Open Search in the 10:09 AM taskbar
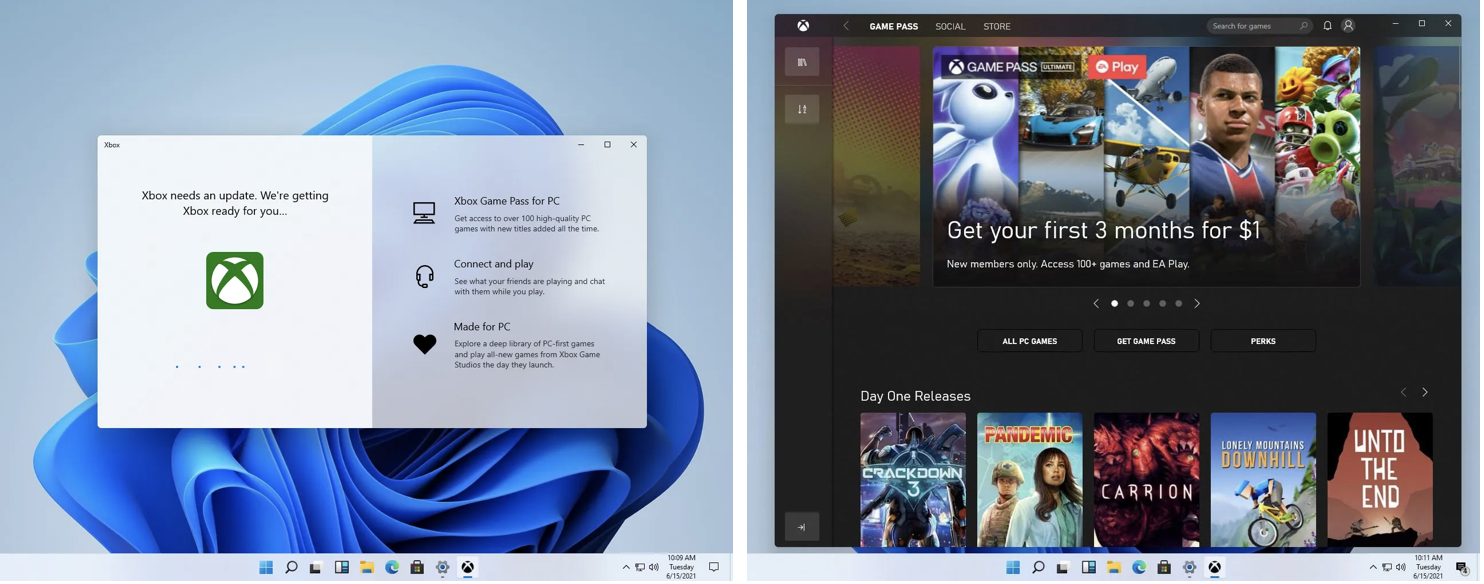Screen dimensions: 1484x584 click(292, 569)
